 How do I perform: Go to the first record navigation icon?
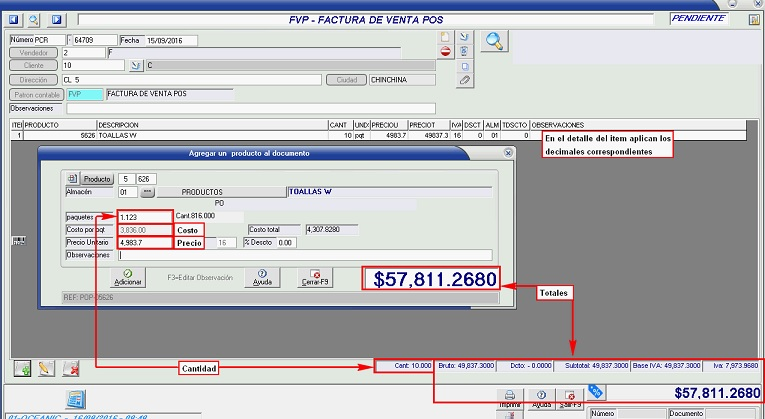[x=12, y=19]
